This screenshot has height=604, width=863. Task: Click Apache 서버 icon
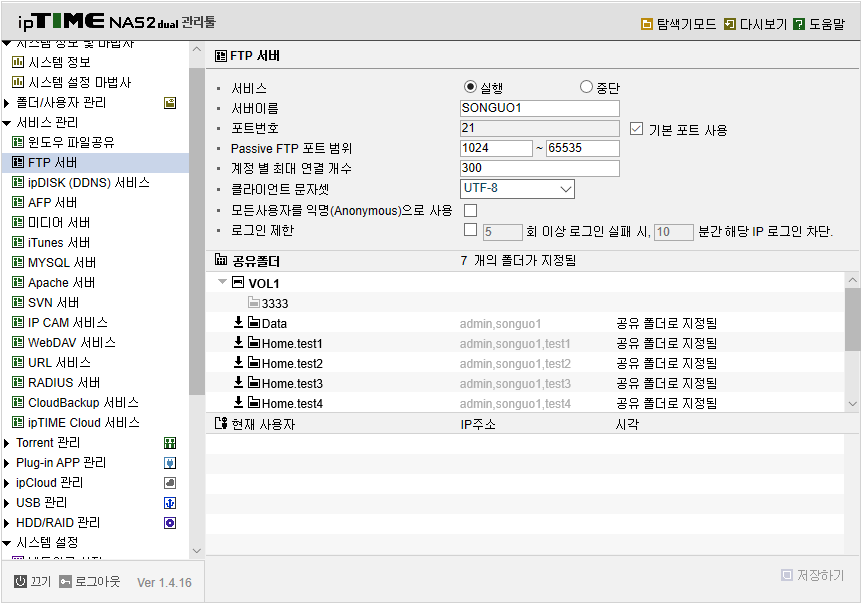click(18, 282)
